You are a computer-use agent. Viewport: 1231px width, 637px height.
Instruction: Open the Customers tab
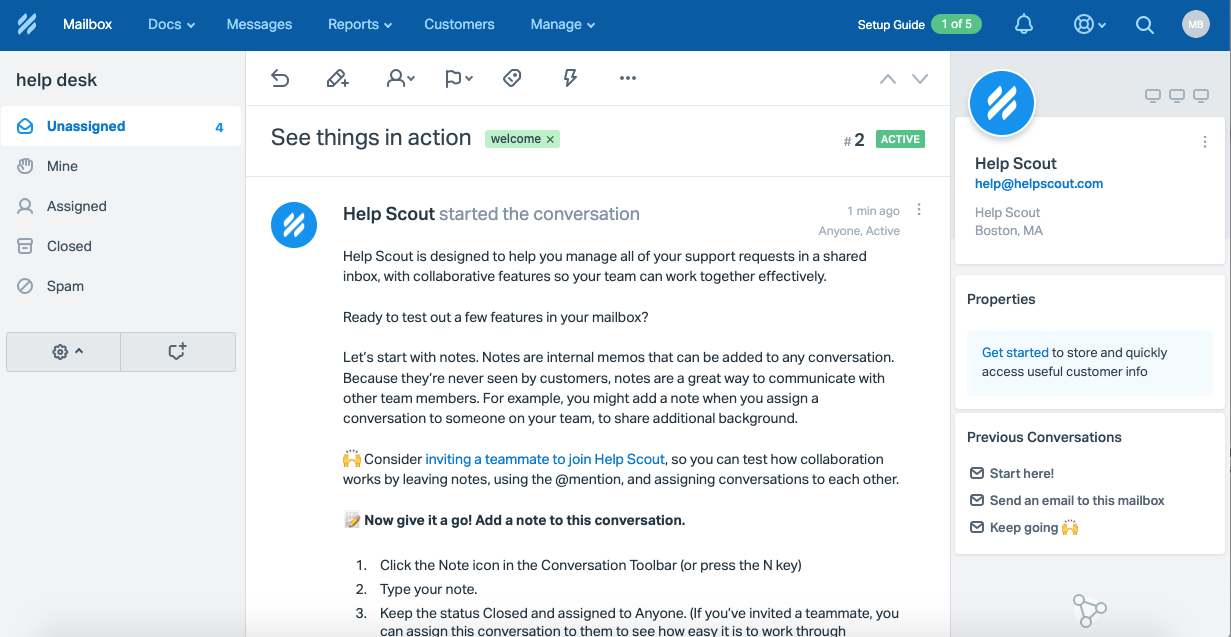(459, 24)
